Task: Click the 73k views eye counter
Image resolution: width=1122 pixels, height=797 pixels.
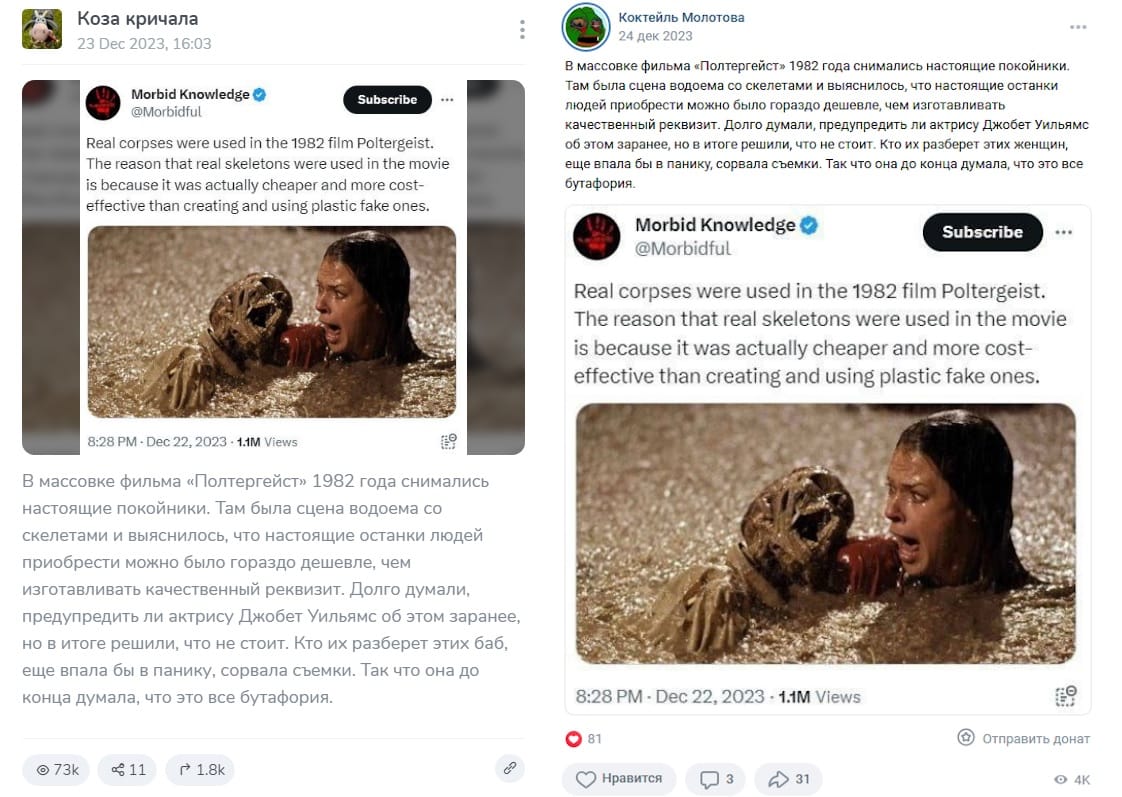Action: point(57,770)
